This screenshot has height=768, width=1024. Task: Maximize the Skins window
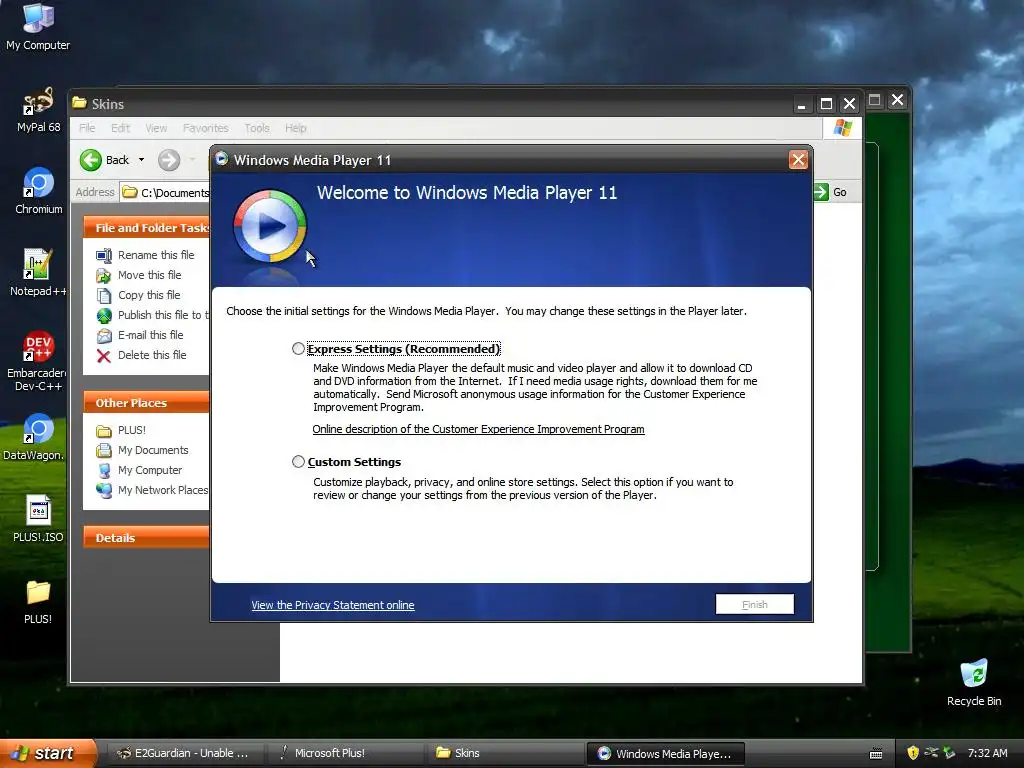tap(826, 103)
